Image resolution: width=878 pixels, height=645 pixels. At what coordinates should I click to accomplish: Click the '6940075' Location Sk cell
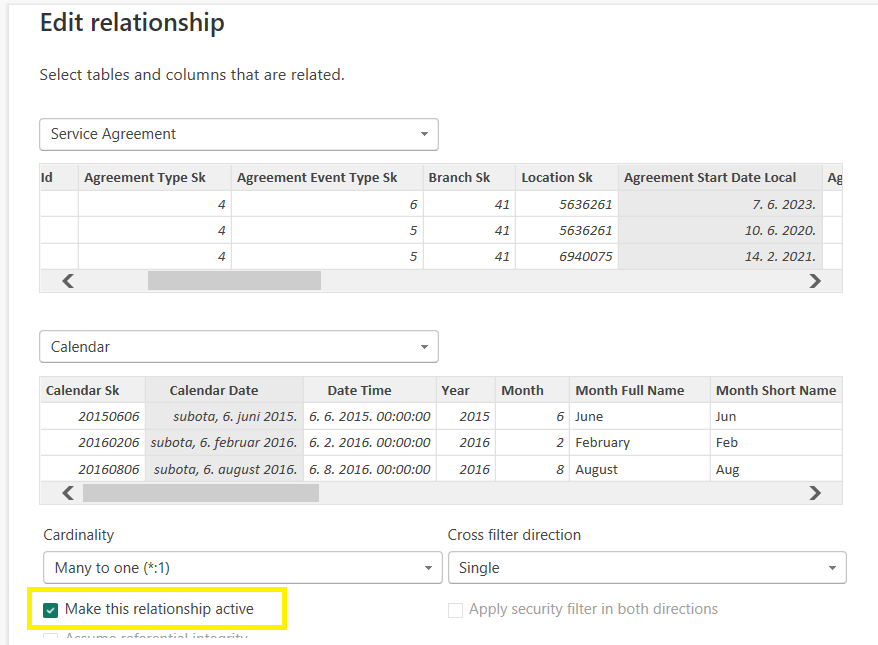pos(567,256)
